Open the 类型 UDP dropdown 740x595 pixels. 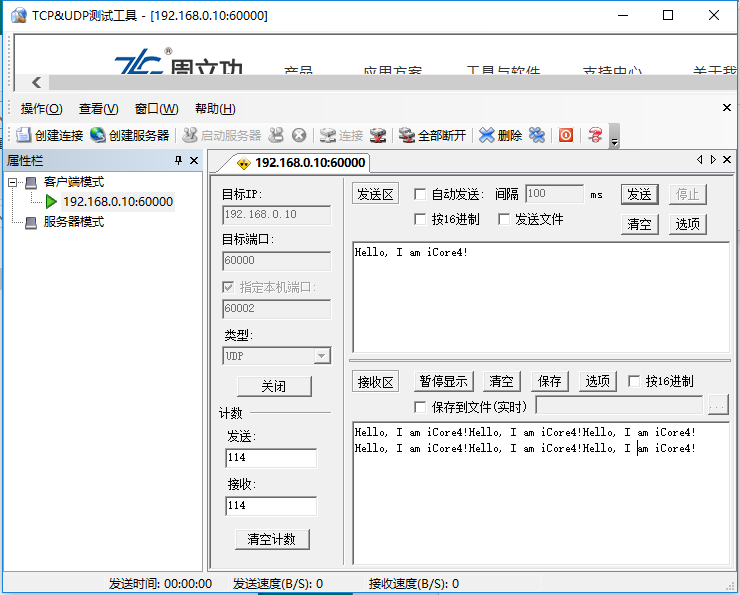(321, 356)
